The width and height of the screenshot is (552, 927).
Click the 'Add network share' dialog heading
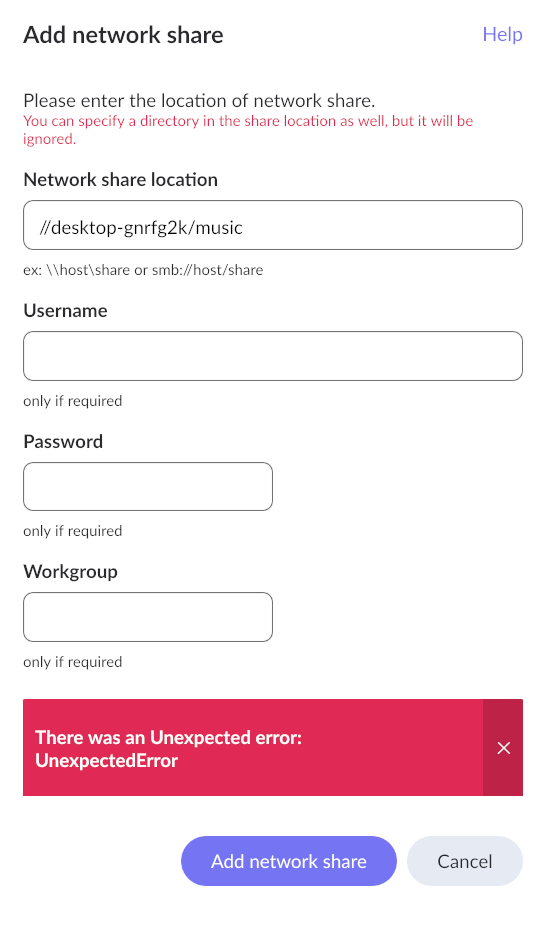(x=124, y=35)
